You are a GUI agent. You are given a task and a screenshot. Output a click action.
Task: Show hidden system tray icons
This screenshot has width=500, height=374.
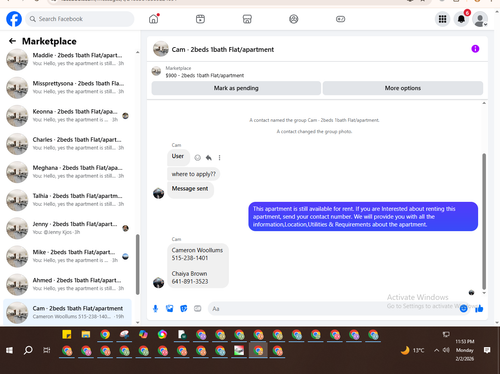click(x=436, y=350)
